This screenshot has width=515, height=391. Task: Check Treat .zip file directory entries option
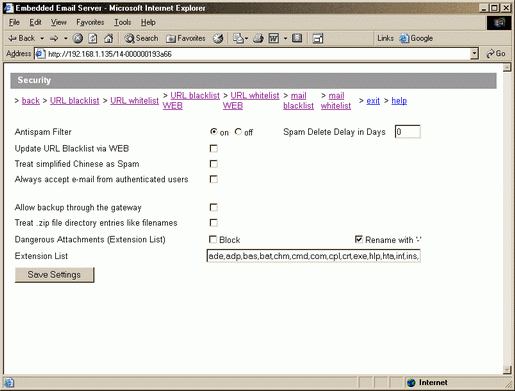214,223
